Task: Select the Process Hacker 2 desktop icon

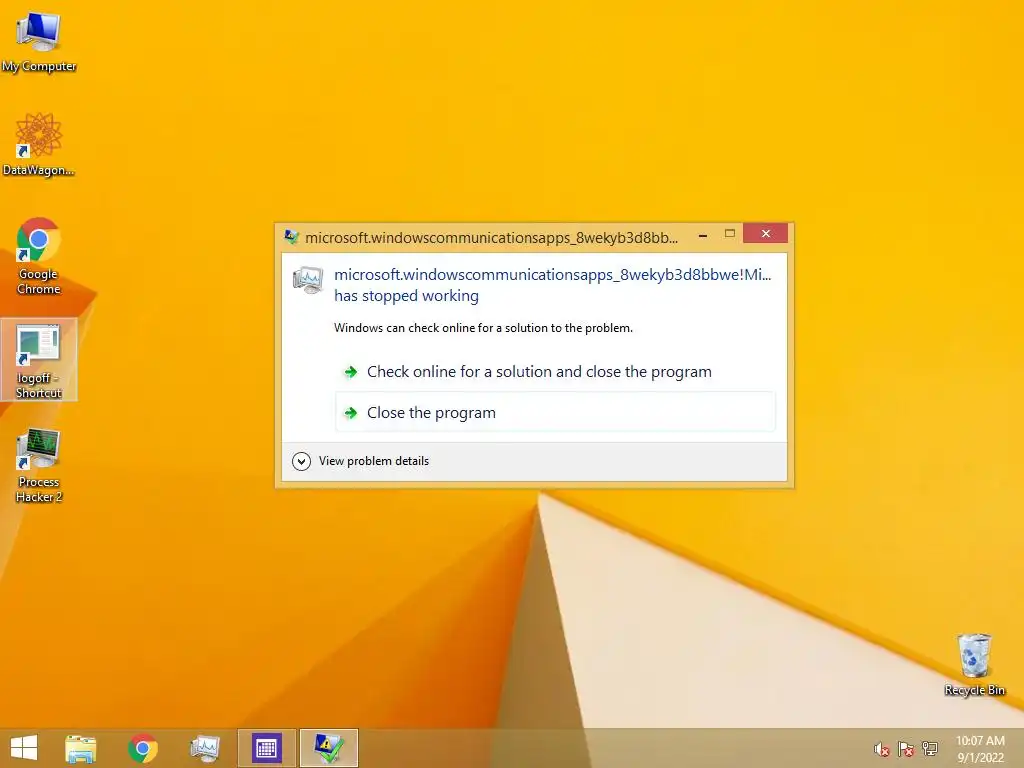Action: [39, 464]
